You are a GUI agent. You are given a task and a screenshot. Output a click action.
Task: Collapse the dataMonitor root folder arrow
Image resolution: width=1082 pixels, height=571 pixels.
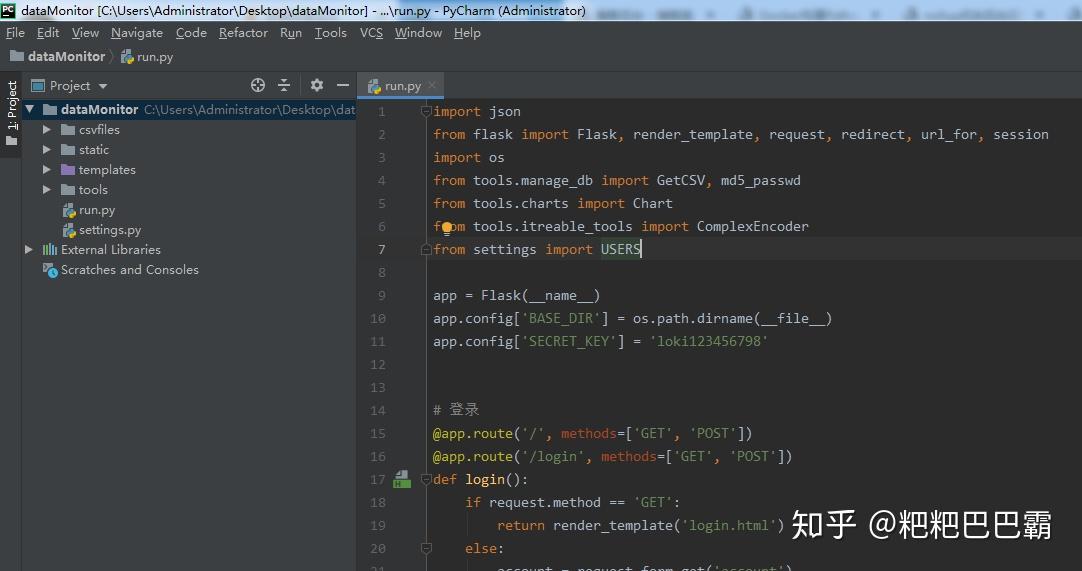pyautogui.click(x=30, y=109)
